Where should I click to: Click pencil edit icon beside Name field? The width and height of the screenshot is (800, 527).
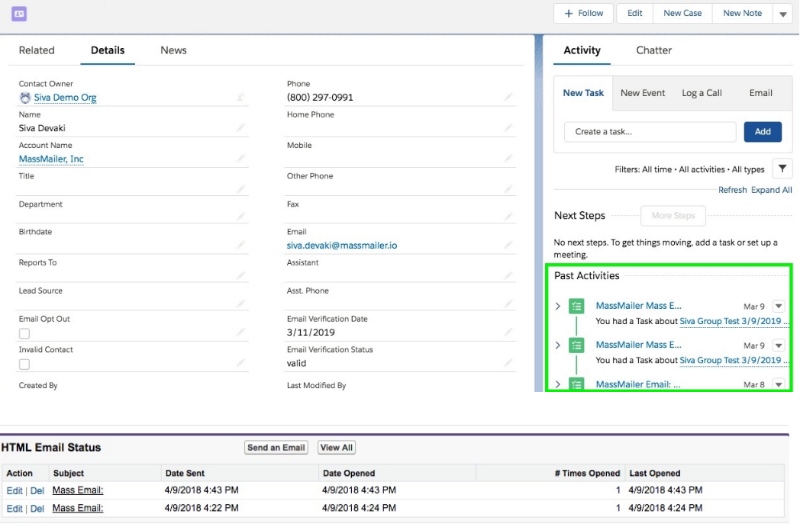click(241, 128)
